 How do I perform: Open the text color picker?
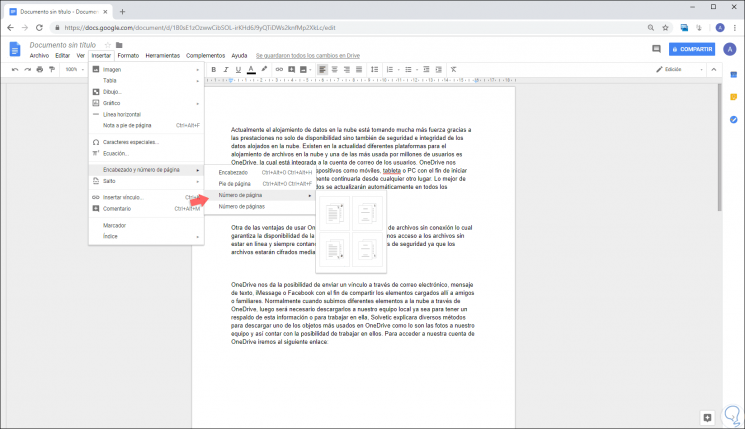pyautogui.click(x=251, y=69)
